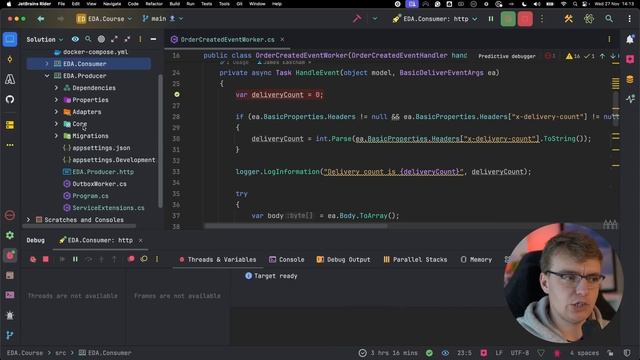This screenshot has height=360, width=640.
Task: Stop debugging with red square in Debug panel
Action: (x=46, y=259)
